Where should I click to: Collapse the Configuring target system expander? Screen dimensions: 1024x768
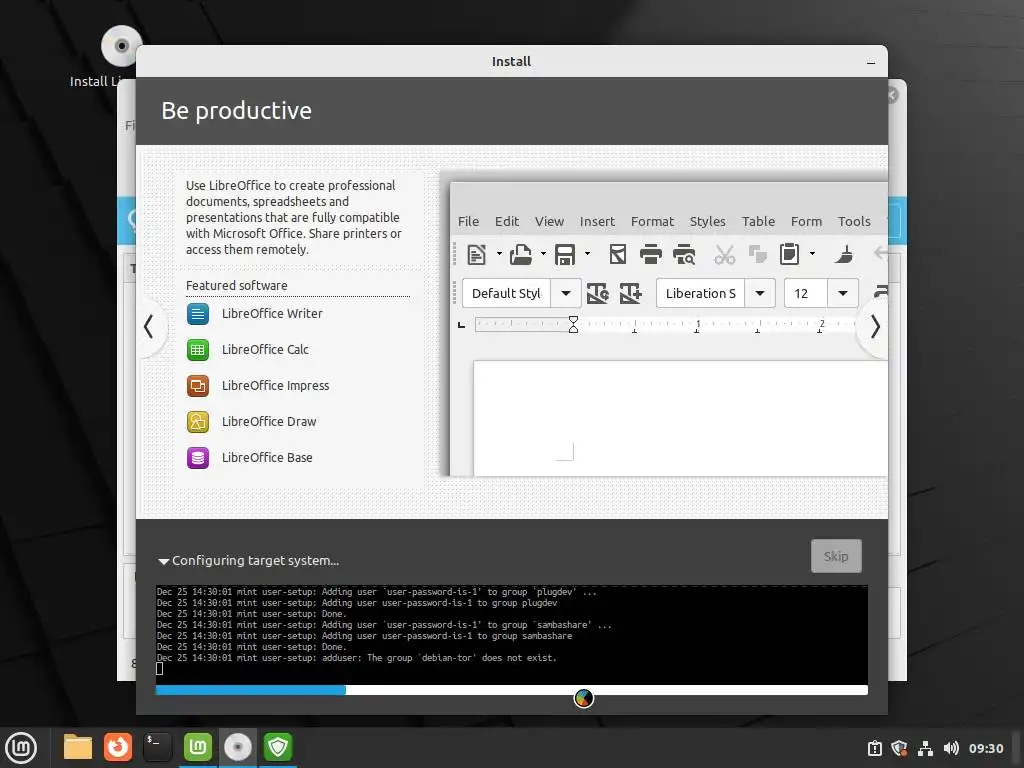point(163,561)
